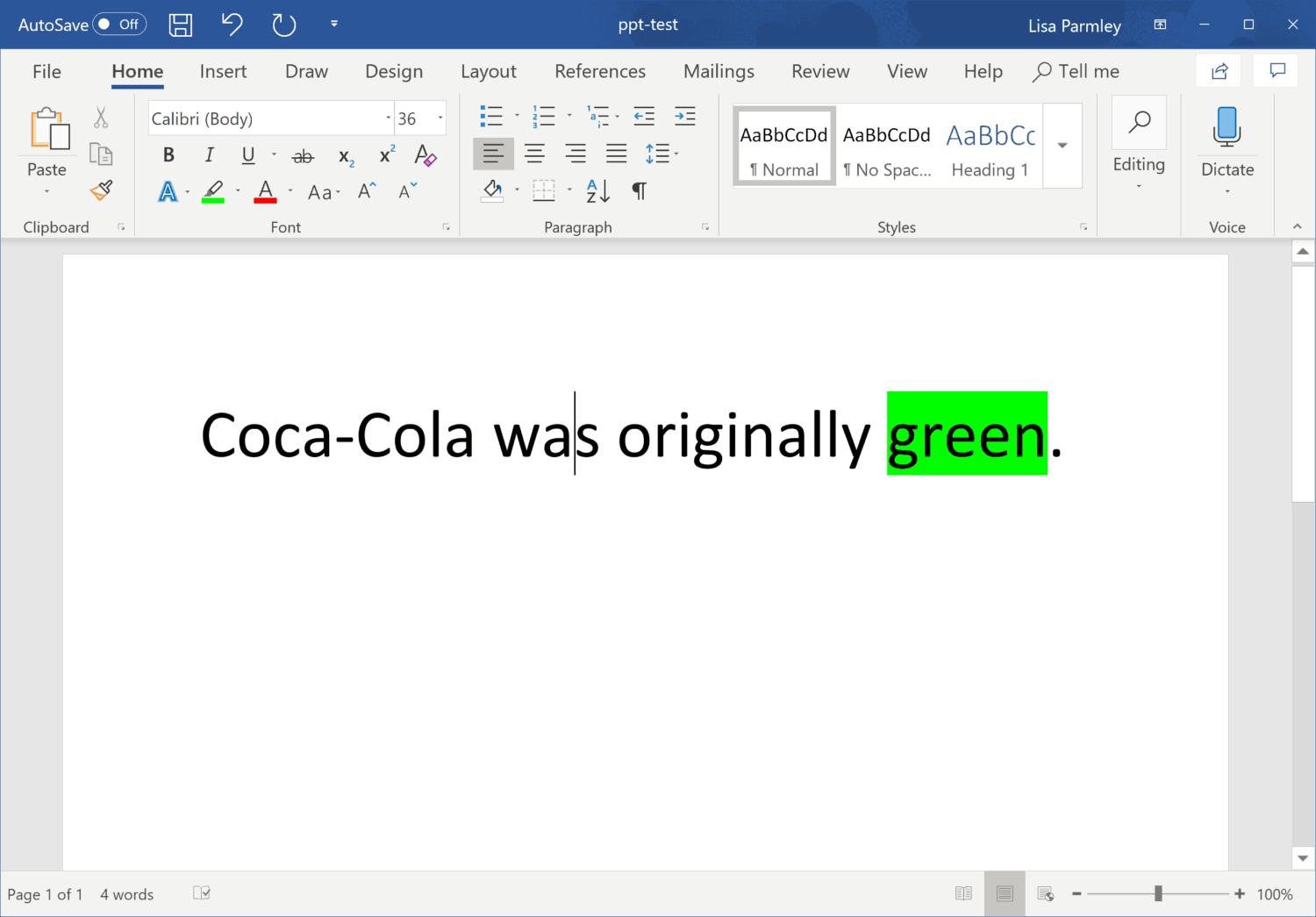Viewport: 1316px width, 917px height.
Task: Justify the paragraph text
Action: pos(617,154)
